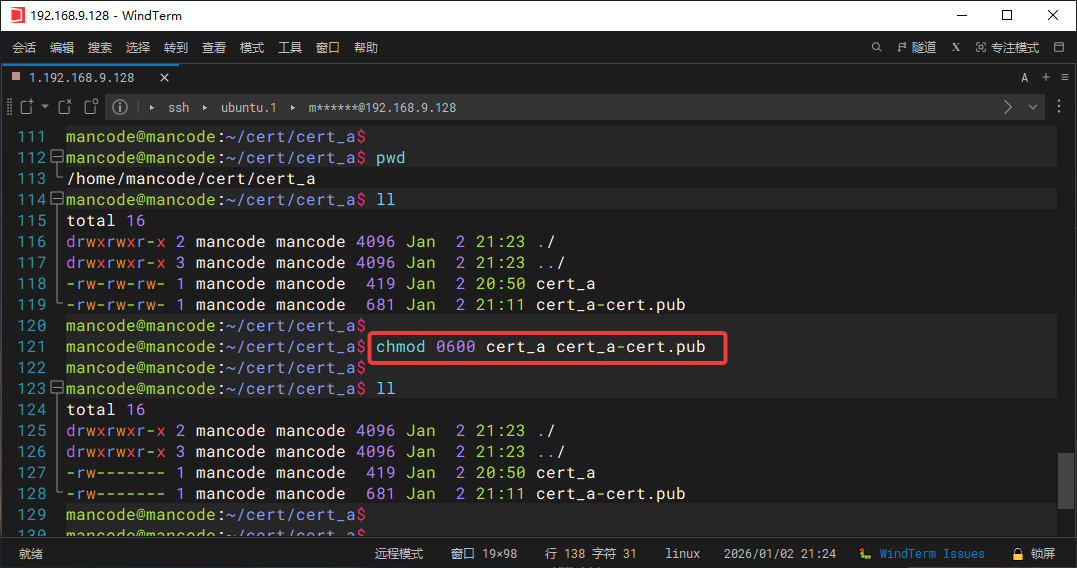Open the 工具 menu

(x=290, y=47)
